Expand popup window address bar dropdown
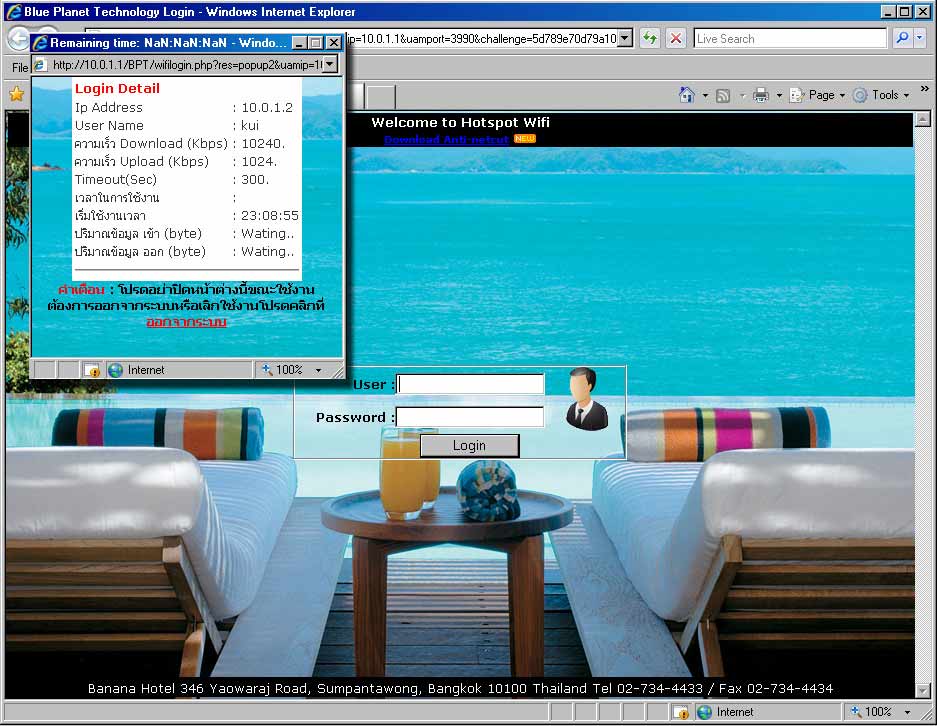Image resolution: width=937 pixels, height=726 pixels. 330,65
